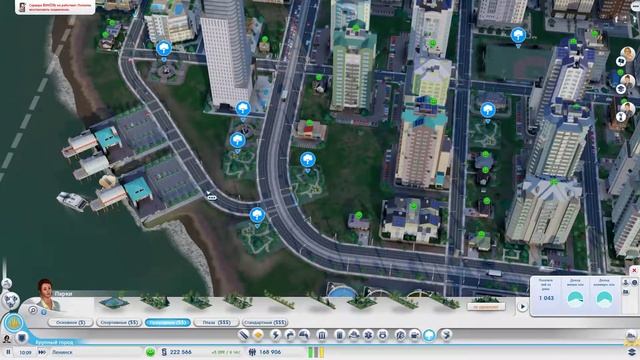Open the Fire service helmet menu
This screenshot has width=640, height=360.
(353, 335)
